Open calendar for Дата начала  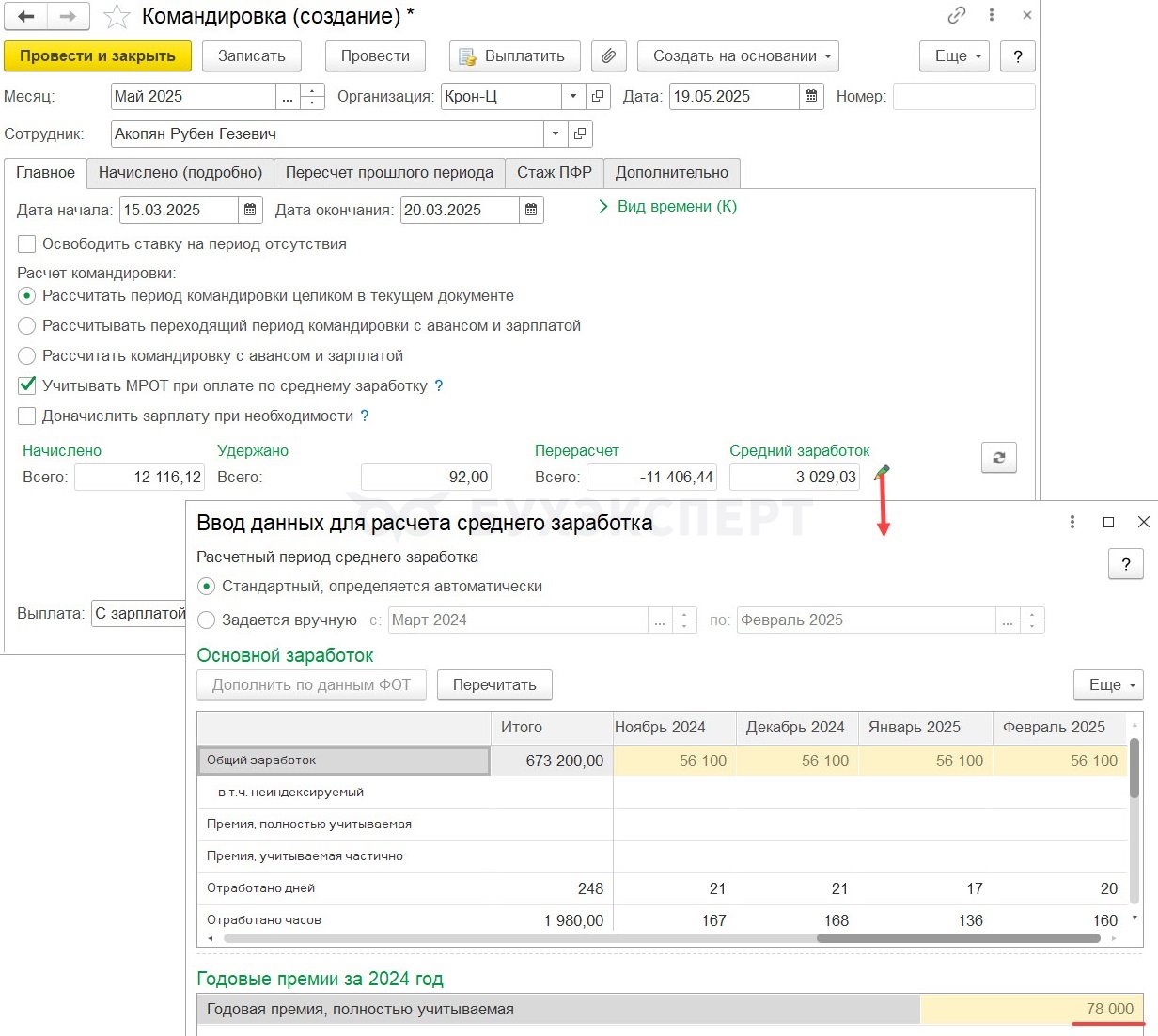point(250,211)
